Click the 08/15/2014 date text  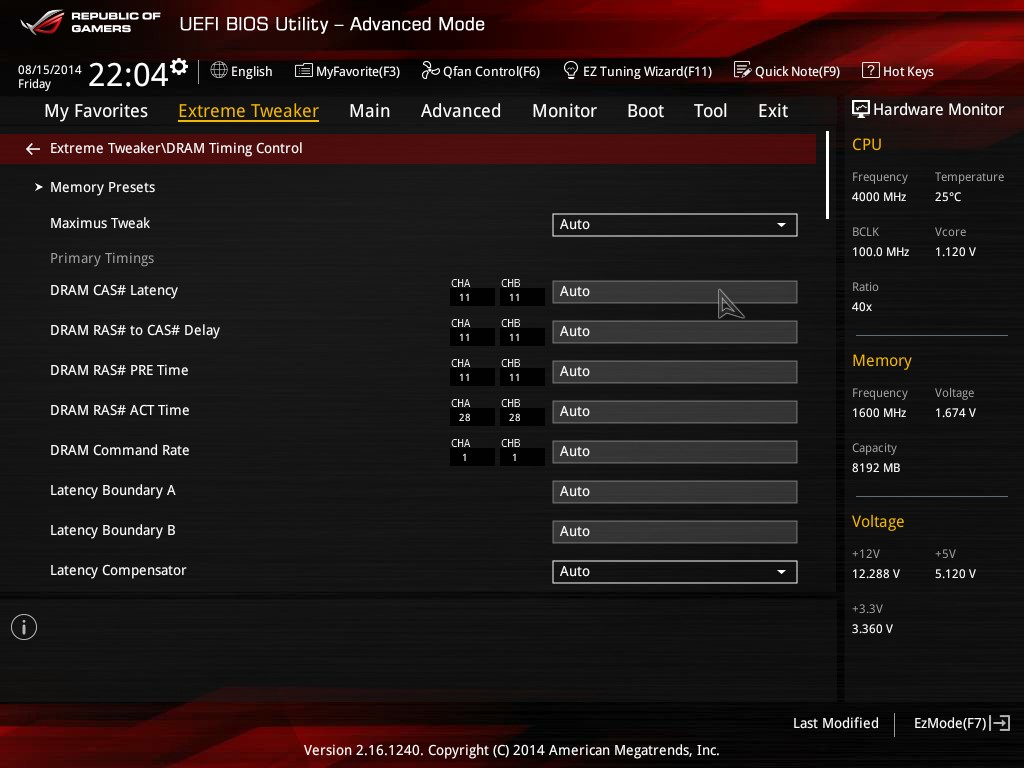50,69
